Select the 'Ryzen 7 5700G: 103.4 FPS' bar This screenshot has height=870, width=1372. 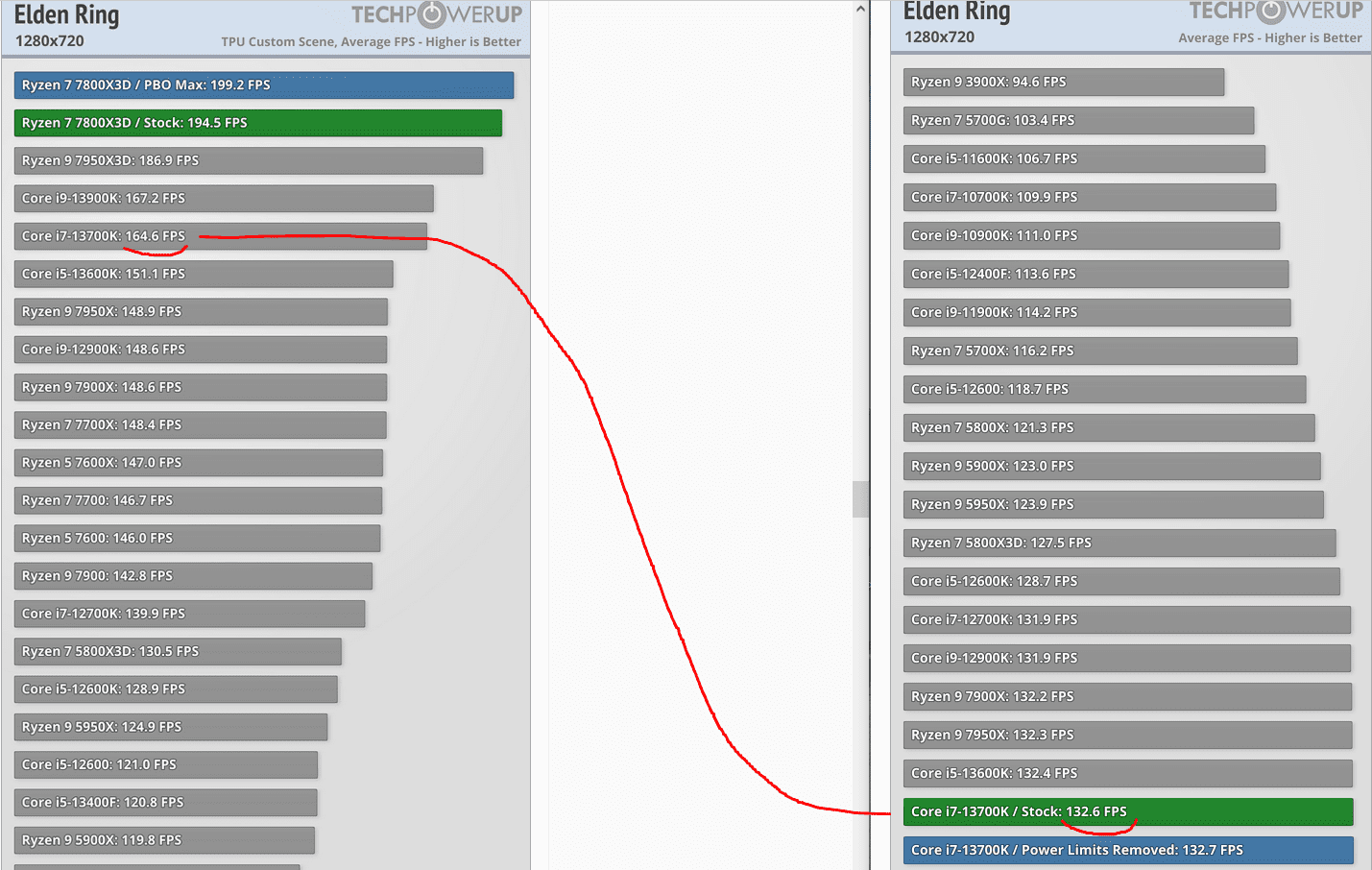(1079, 120)
